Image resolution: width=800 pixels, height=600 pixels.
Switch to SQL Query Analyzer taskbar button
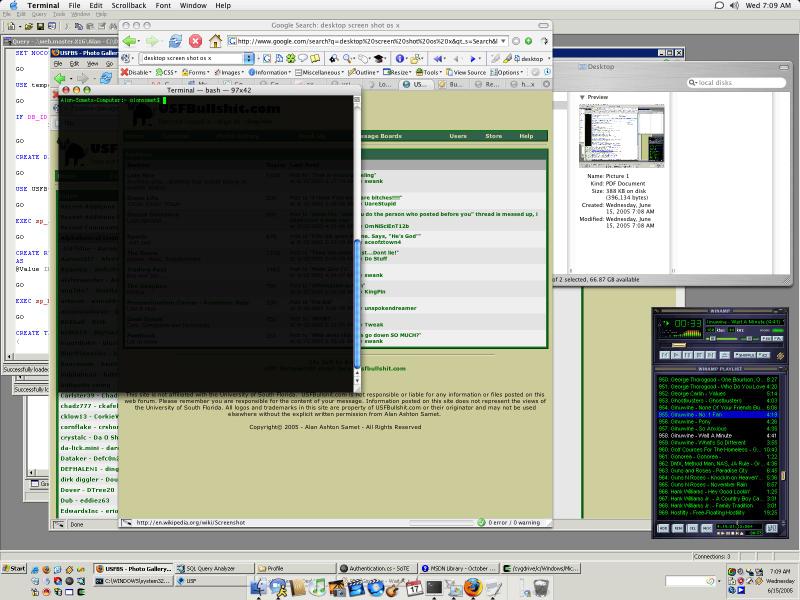pyautogui.click(x=214, y=568)
